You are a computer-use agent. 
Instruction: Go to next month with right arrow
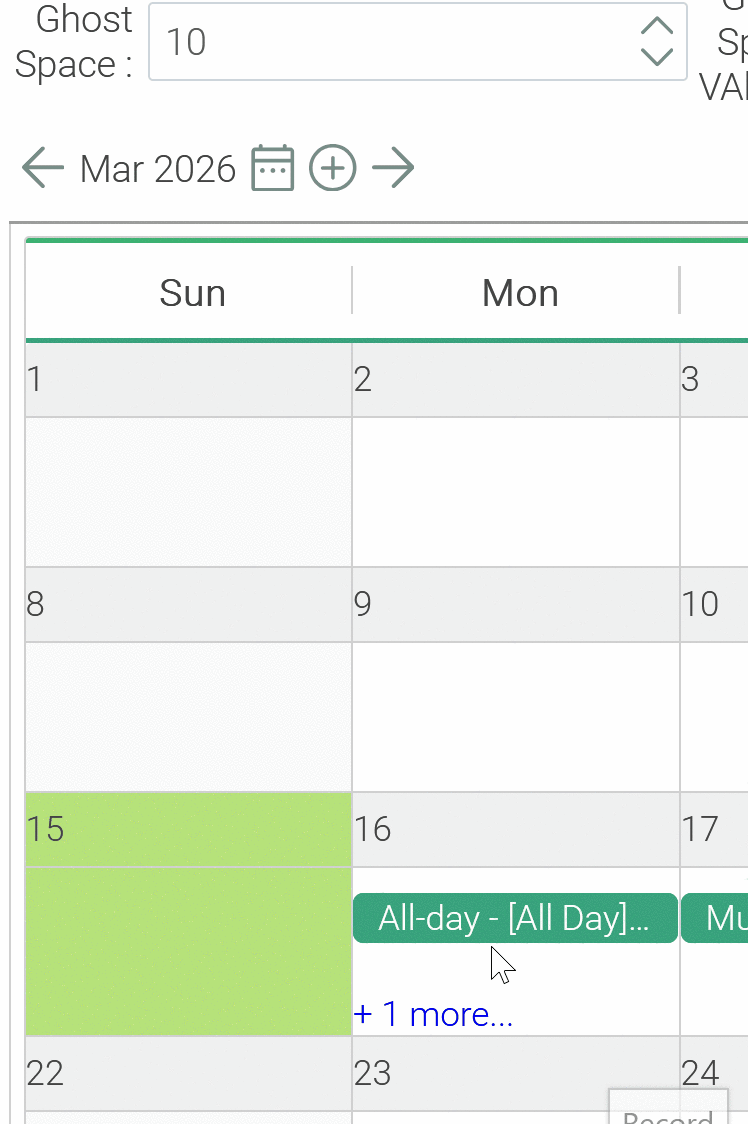(393, 168)
